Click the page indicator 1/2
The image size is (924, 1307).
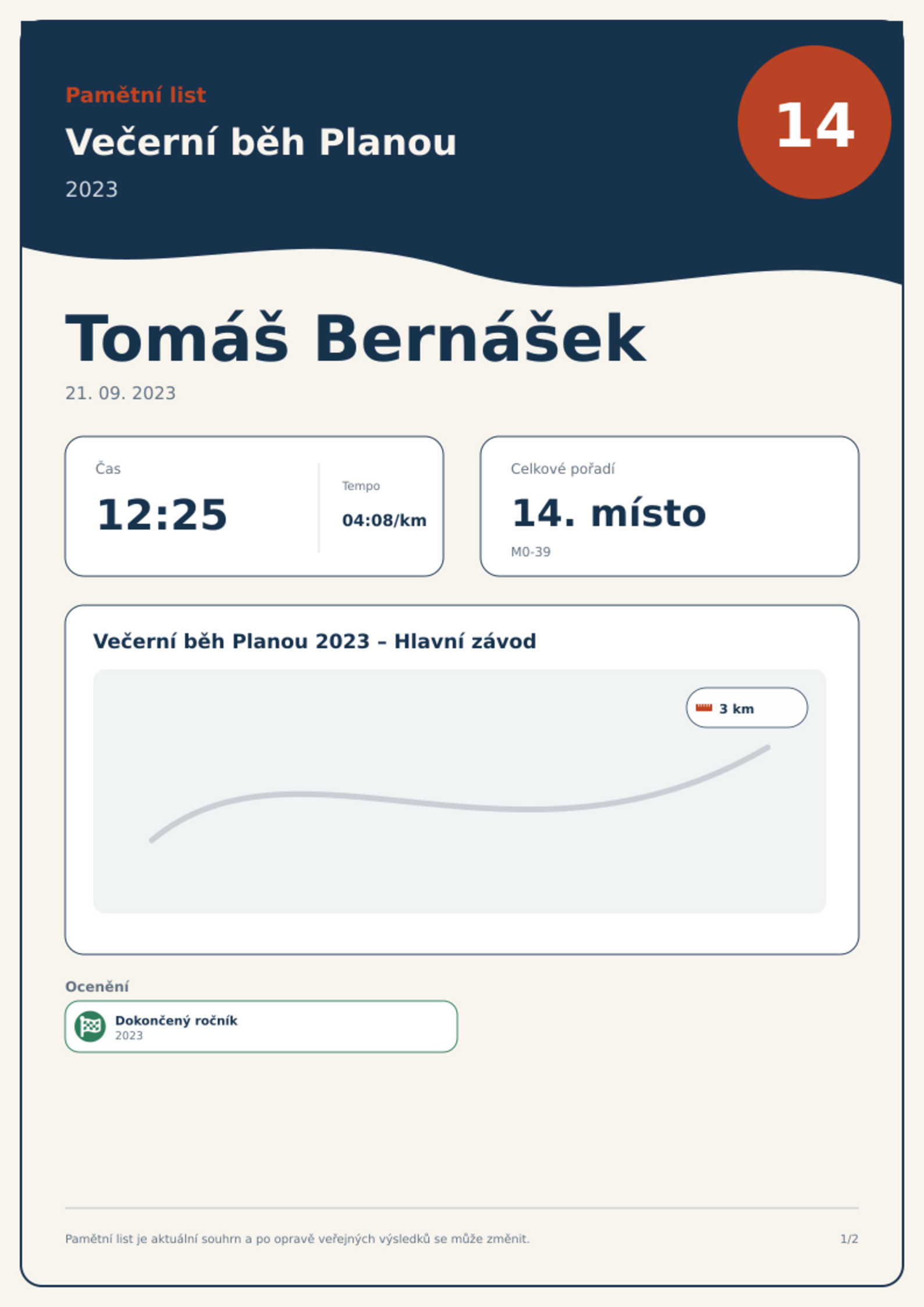coord(849,1239)
